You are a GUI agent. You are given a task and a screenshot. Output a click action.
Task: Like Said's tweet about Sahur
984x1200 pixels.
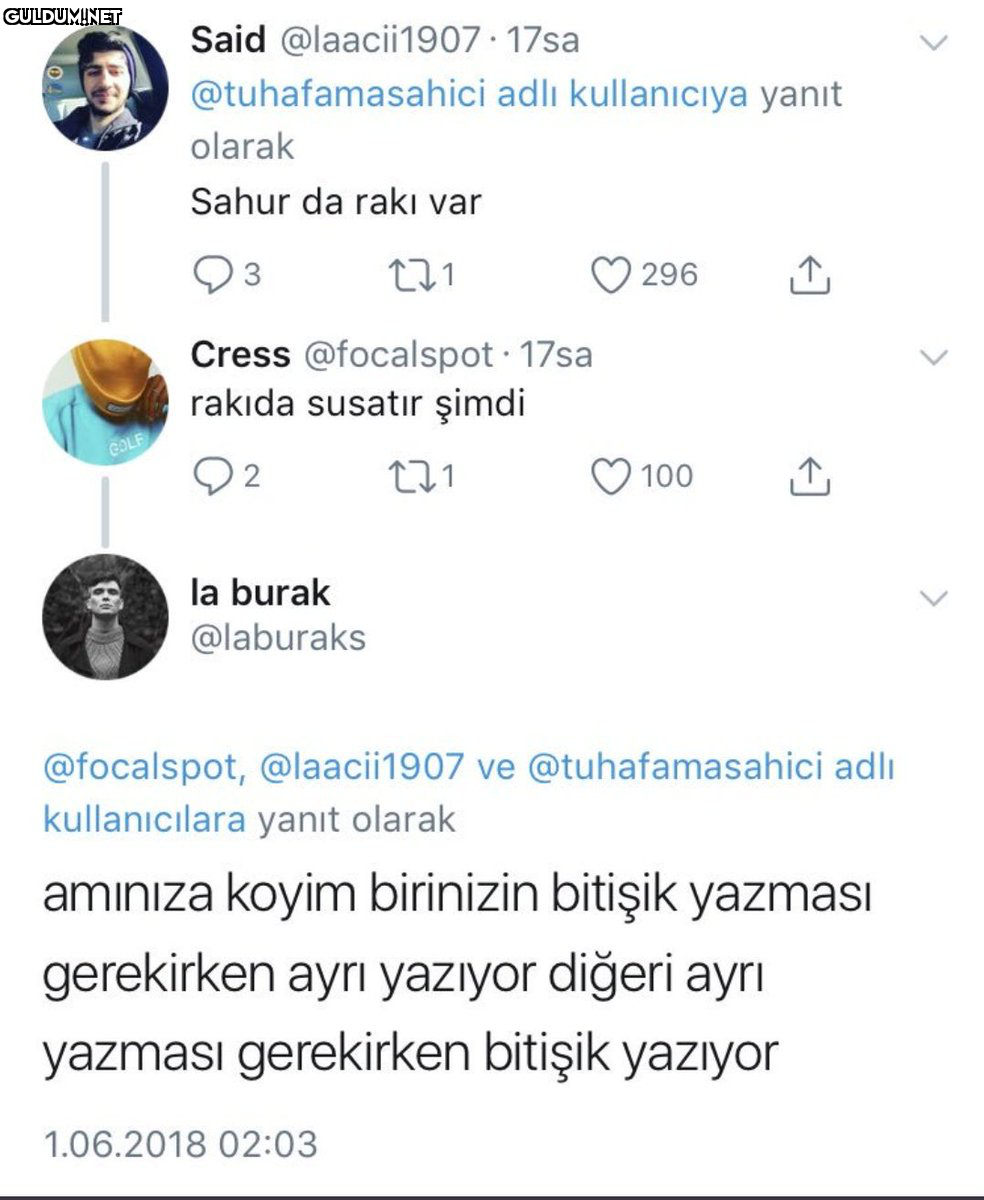click(x=612, y=275)
